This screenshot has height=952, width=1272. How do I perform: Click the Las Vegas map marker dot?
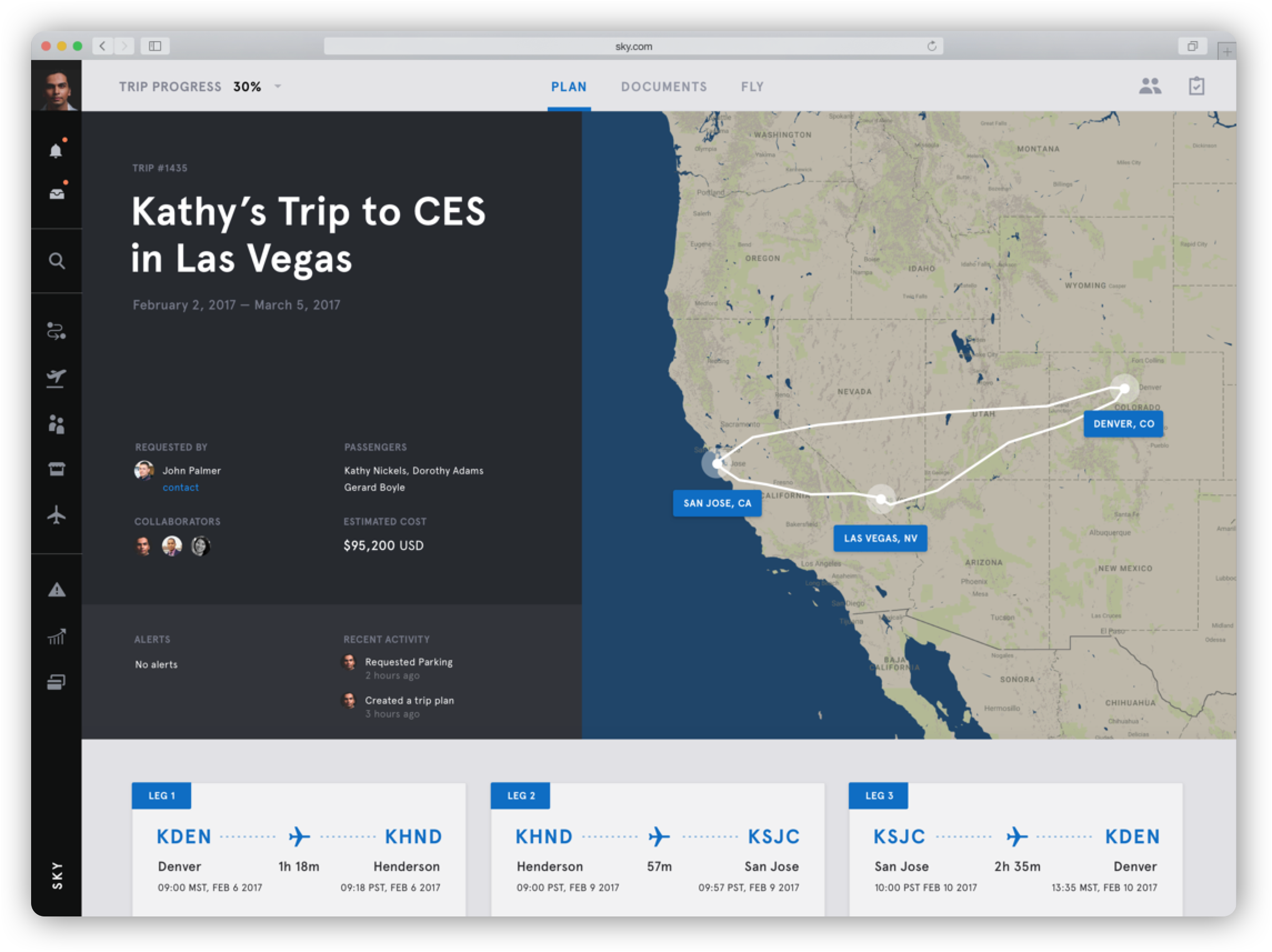pyautogui.click(x=881, y=498)
